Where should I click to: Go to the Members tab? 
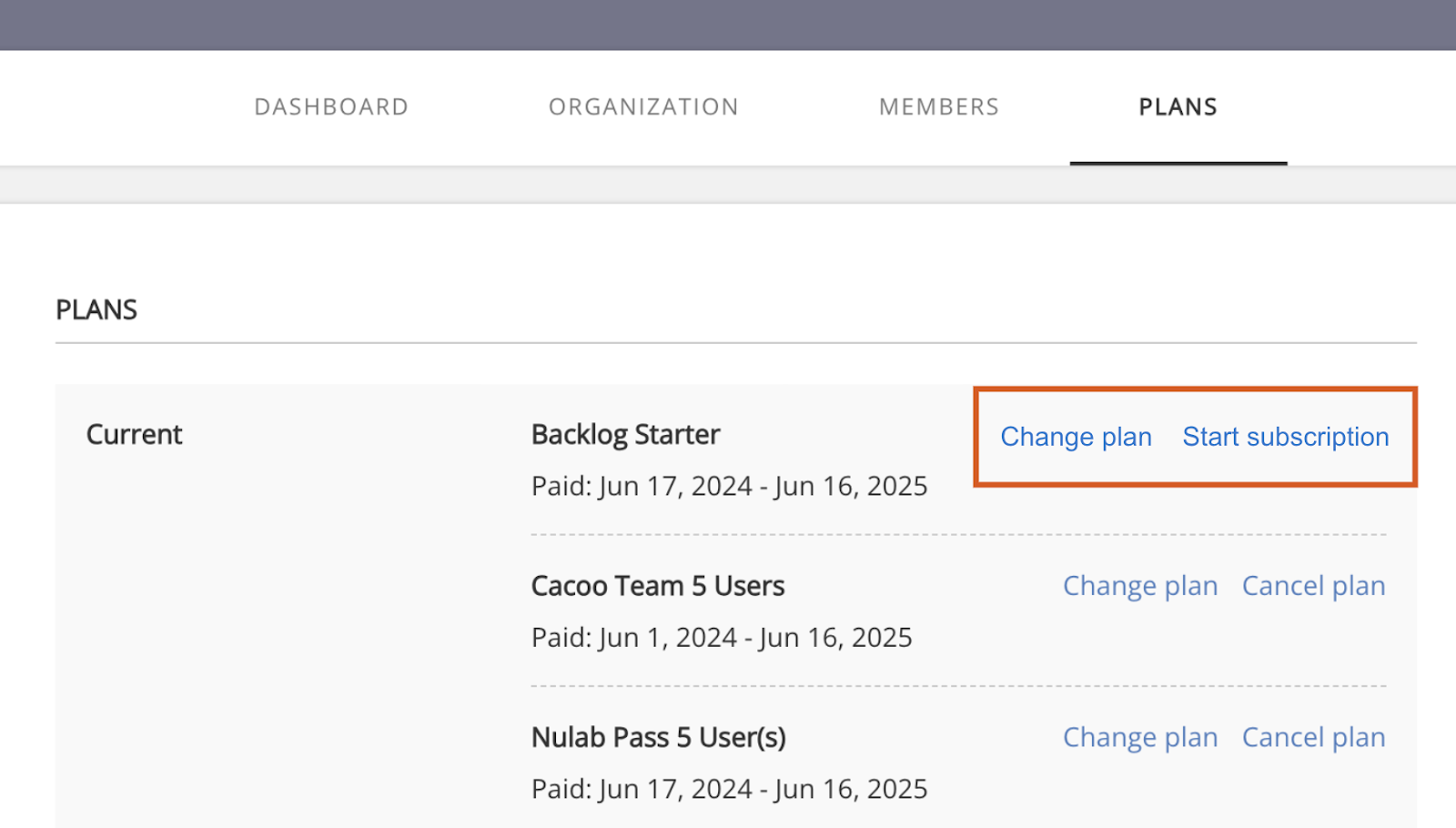pos(939,107)
